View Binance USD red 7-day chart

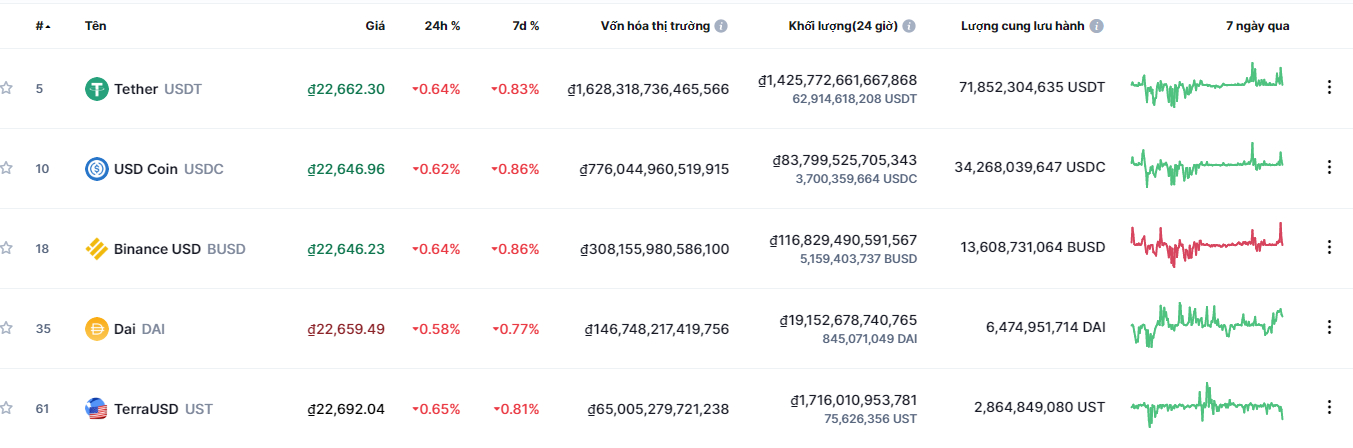point(1207,245)
